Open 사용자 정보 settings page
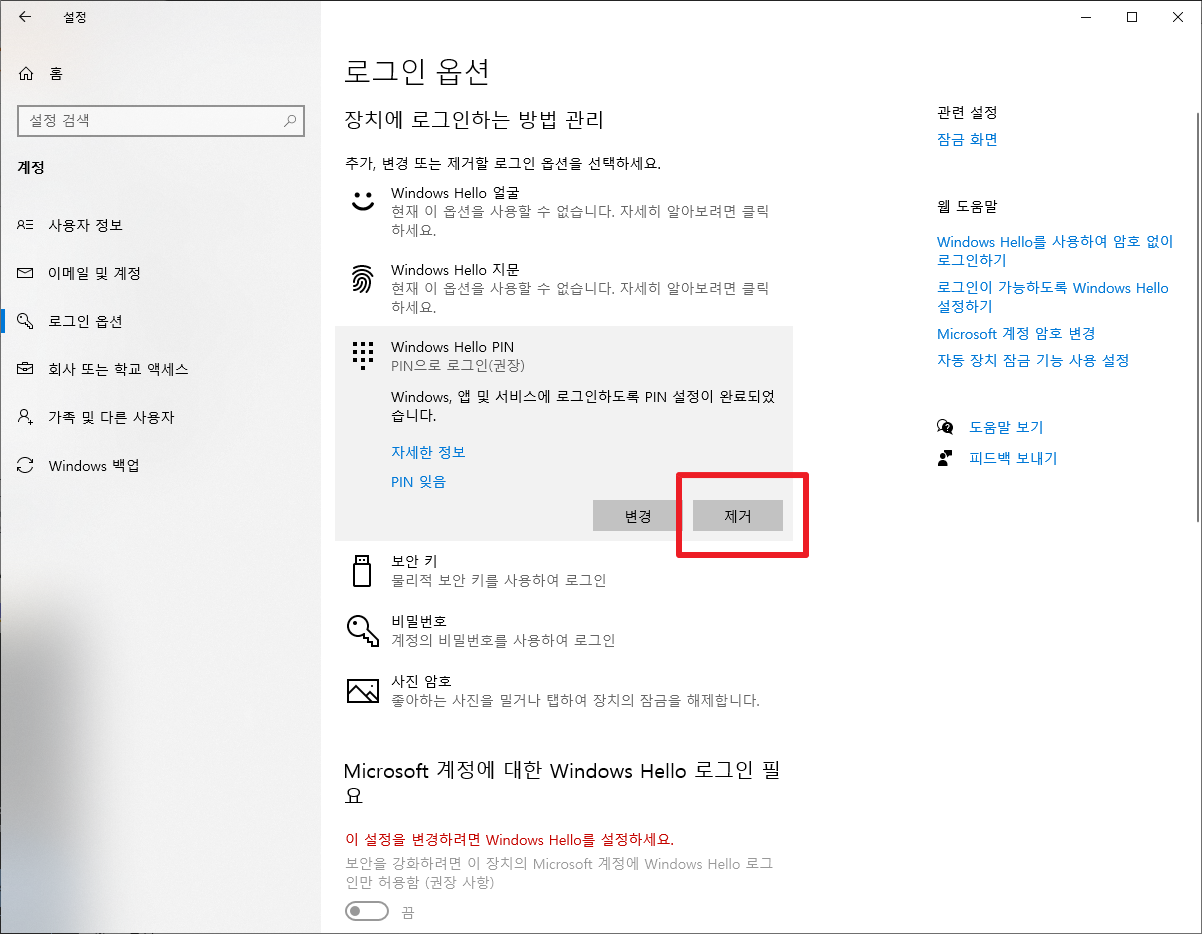The width and height of the screenshot is (1202, 934). click(x=160, y=225)
